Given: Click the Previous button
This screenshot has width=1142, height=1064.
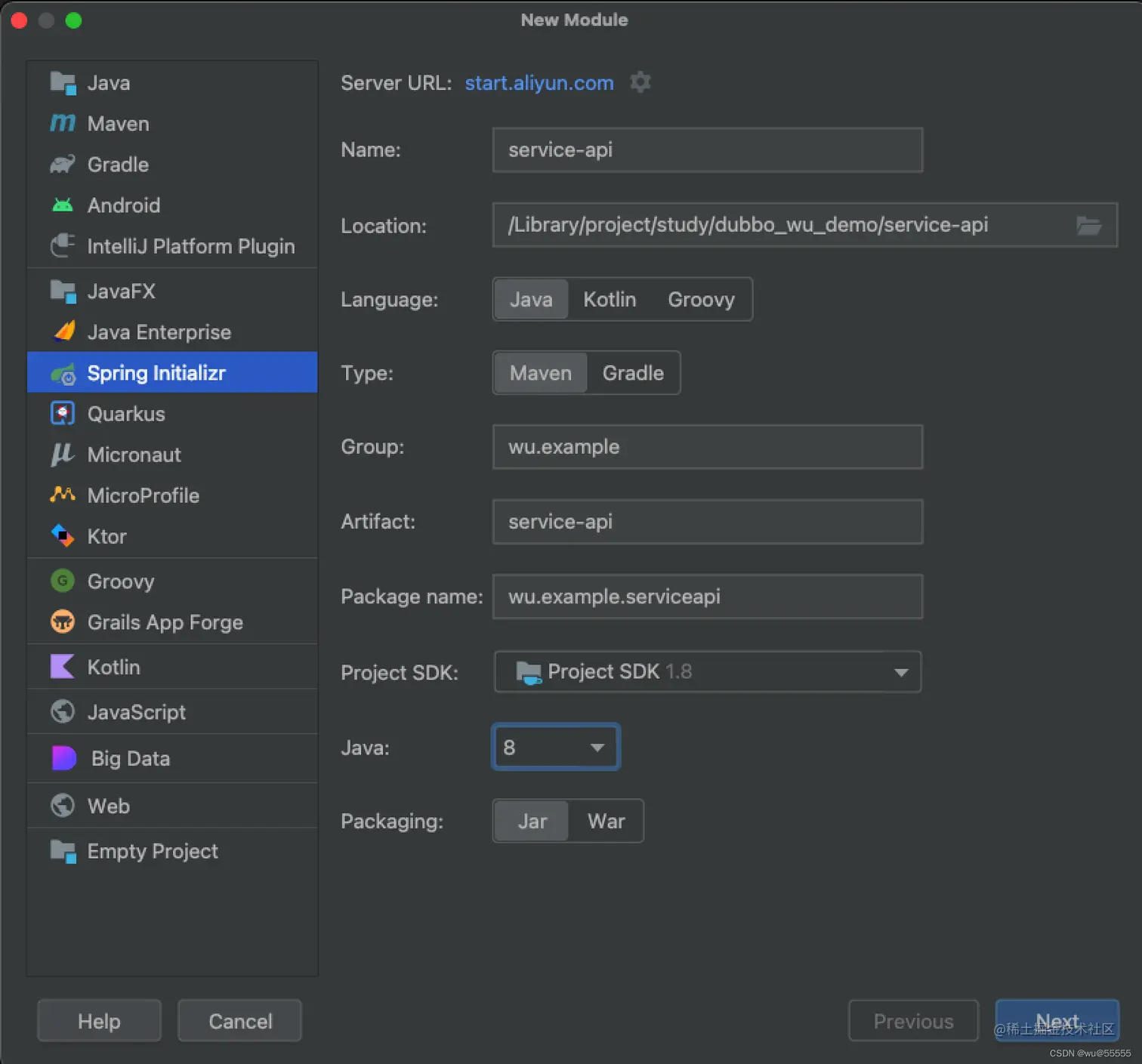Looking at the screenshot, I should point(913,1021).
